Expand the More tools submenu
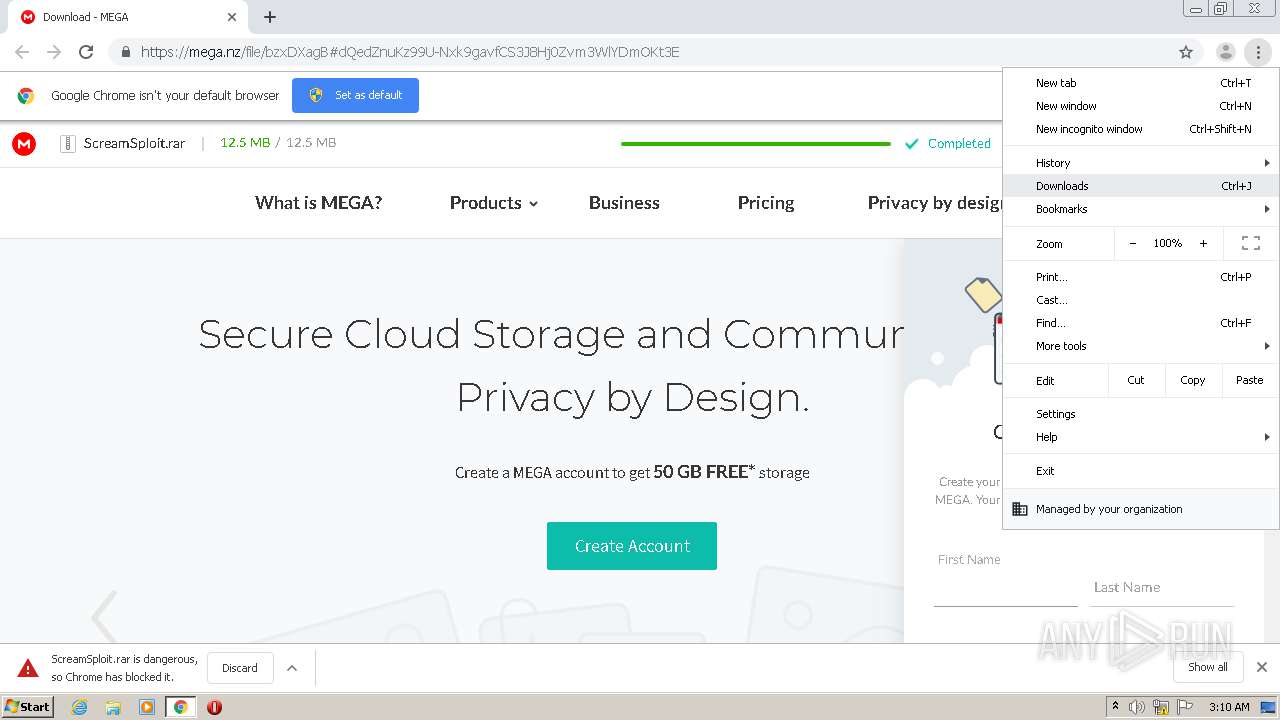Viewport: 1280px width, 720px height. click(1141, 346)
